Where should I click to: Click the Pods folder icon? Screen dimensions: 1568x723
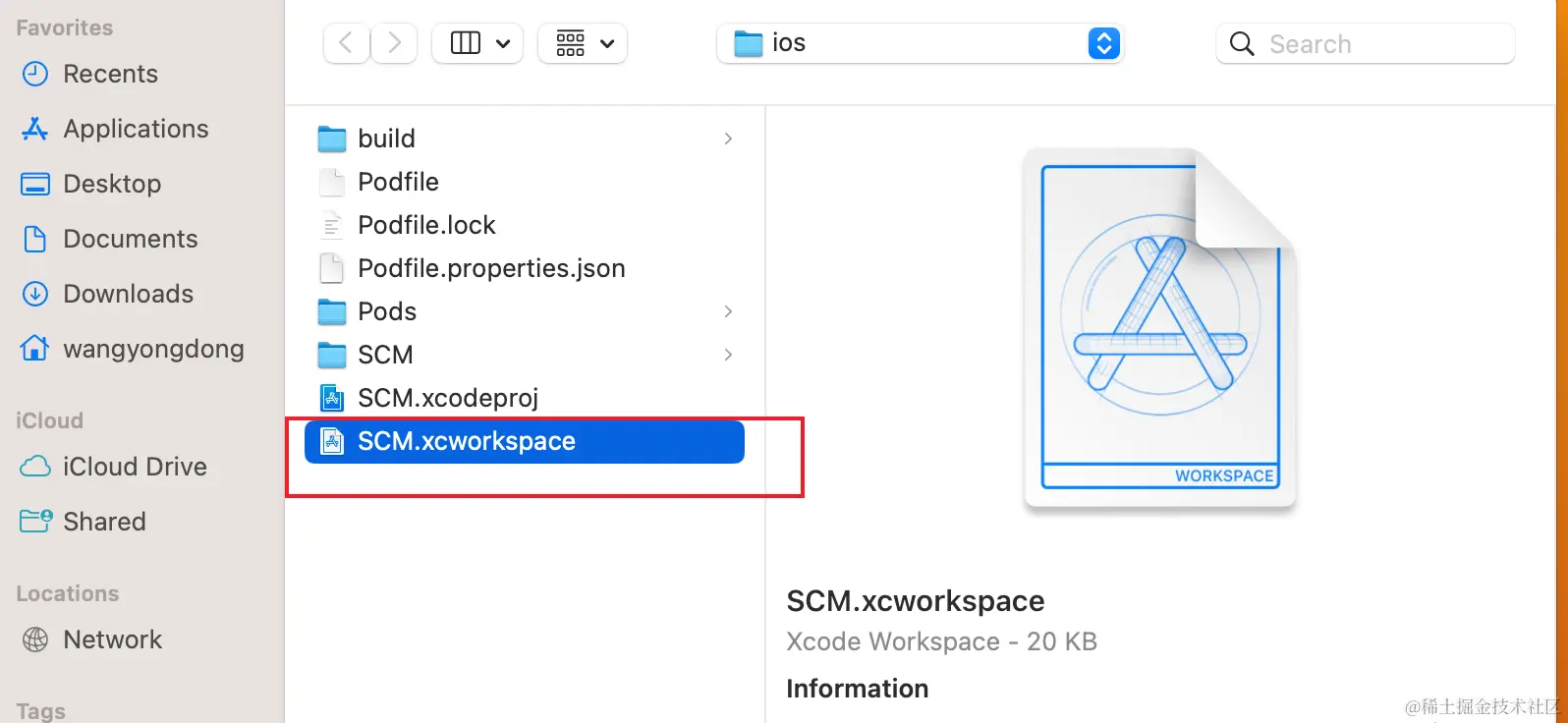pyautogui.click(x=332, y=311)
